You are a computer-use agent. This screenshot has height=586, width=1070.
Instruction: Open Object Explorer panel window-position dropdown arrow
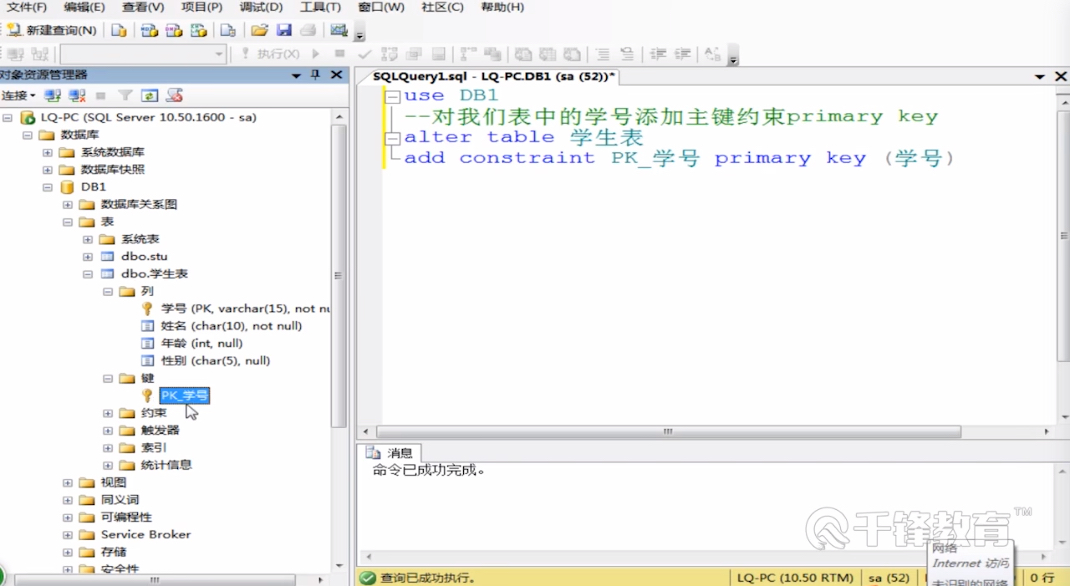[x=296, y=75]
